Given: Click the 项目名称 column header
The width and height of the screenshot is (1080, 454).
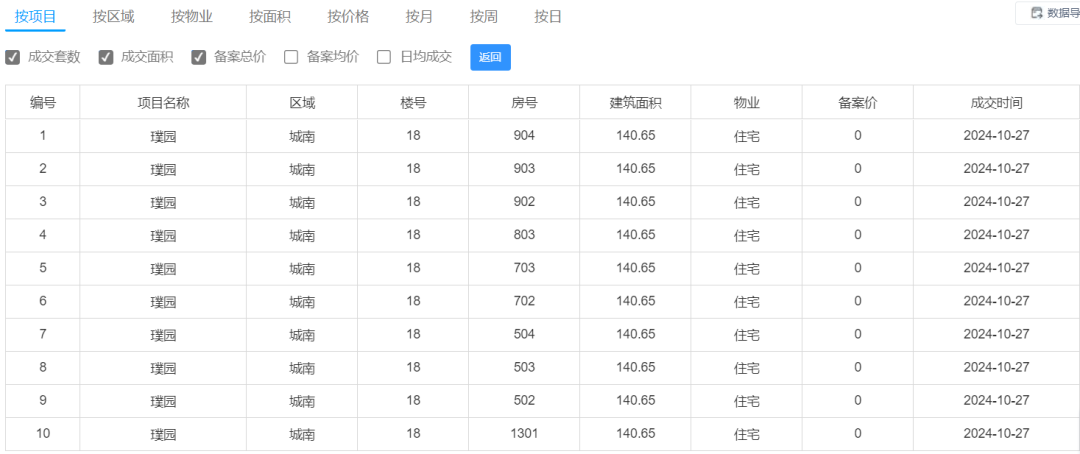Looking at the screenshot, I should coord(163,103).
